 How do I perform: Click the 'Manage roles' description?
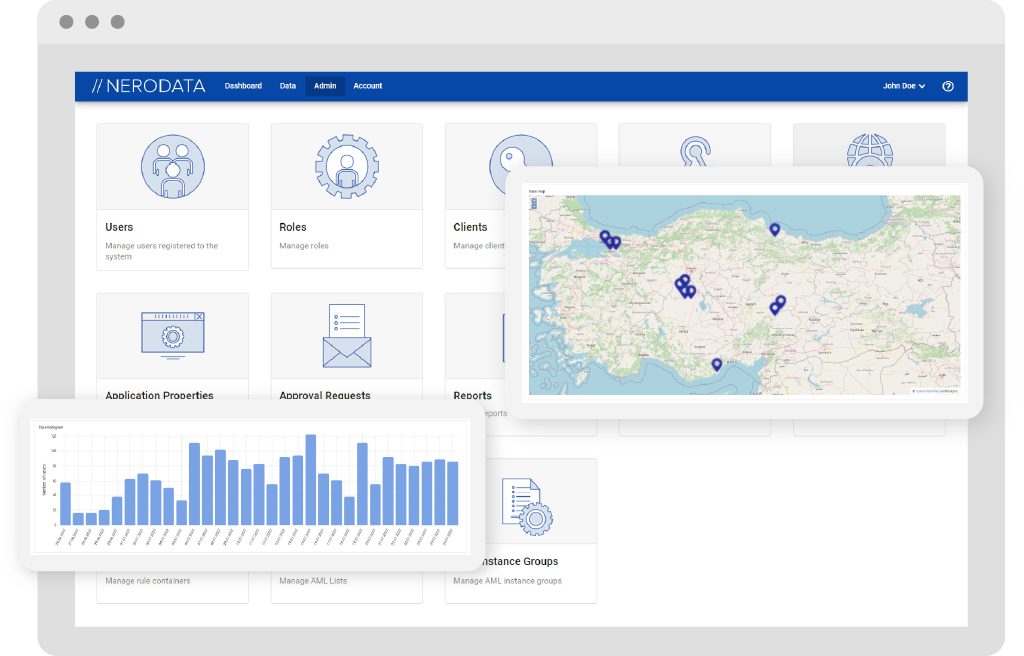304,246
